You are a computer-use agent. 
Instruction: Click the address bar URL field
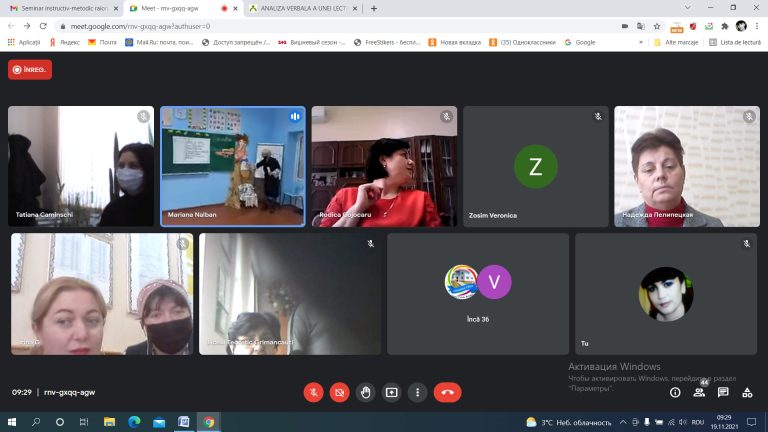[338, 26]
